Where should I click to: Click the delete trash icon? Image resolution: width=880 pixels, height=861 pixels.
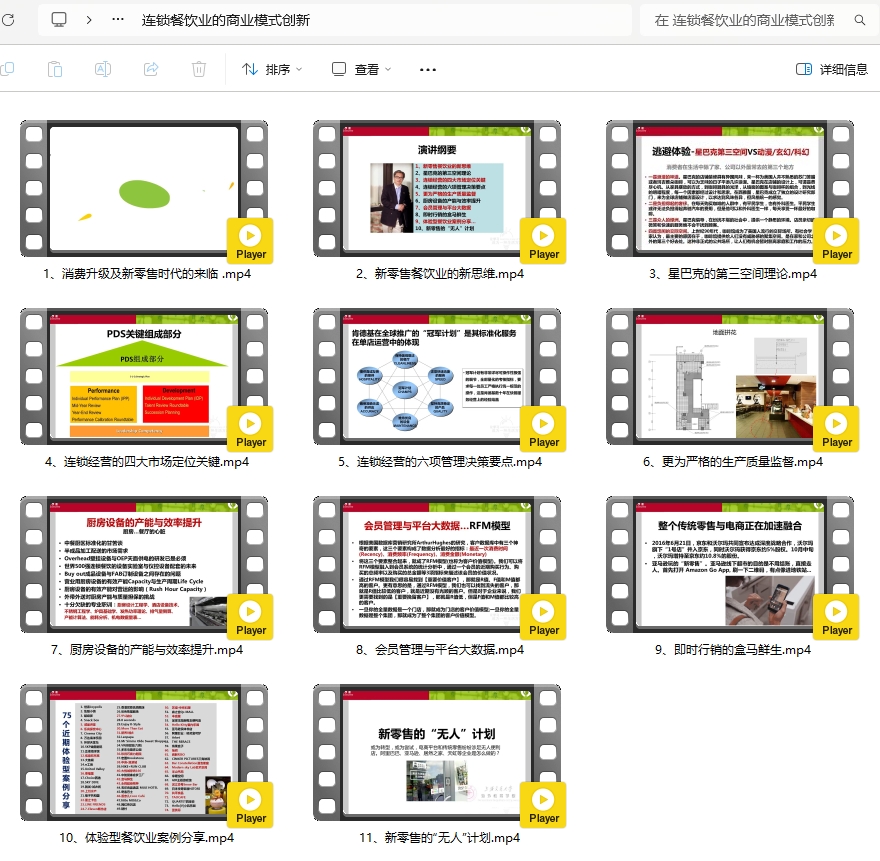pos(199,69)
